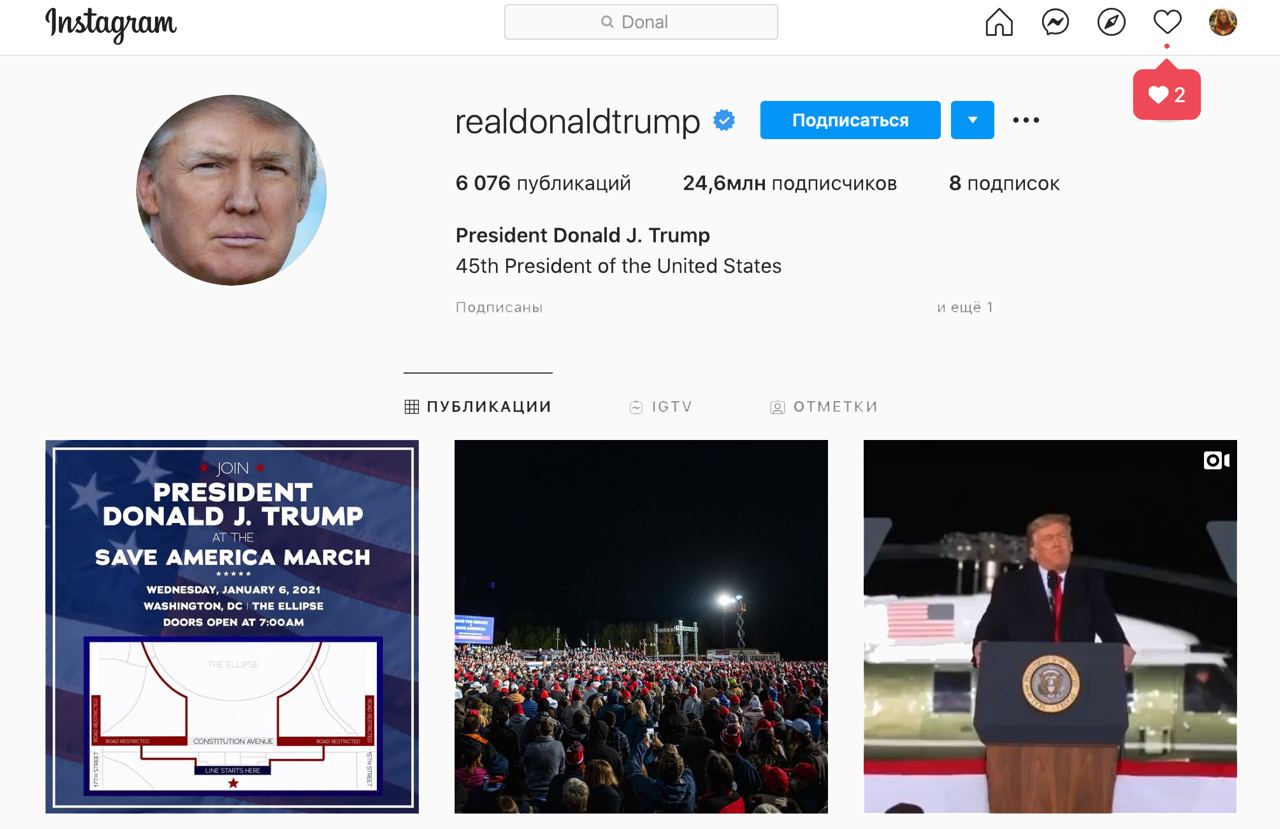This screenshot has width=1280, height=829.
Task: Open the Messenger direct messages icon
Action: click(x=1055, y=22)
